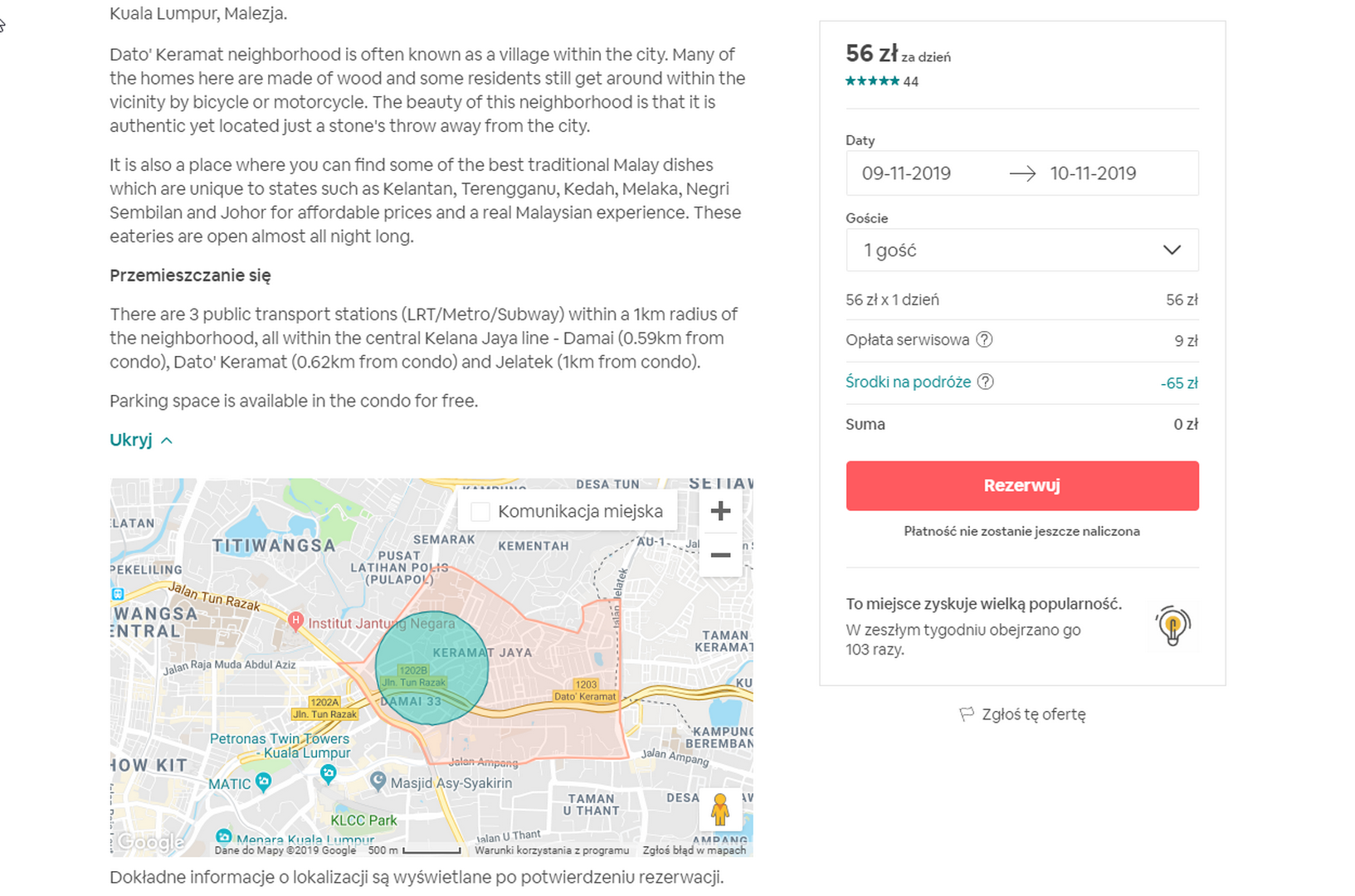Click the Street View pegman icon
The height and width of the screenshot is (896, 1355).
pyautogui.click(x=720, y=809)
